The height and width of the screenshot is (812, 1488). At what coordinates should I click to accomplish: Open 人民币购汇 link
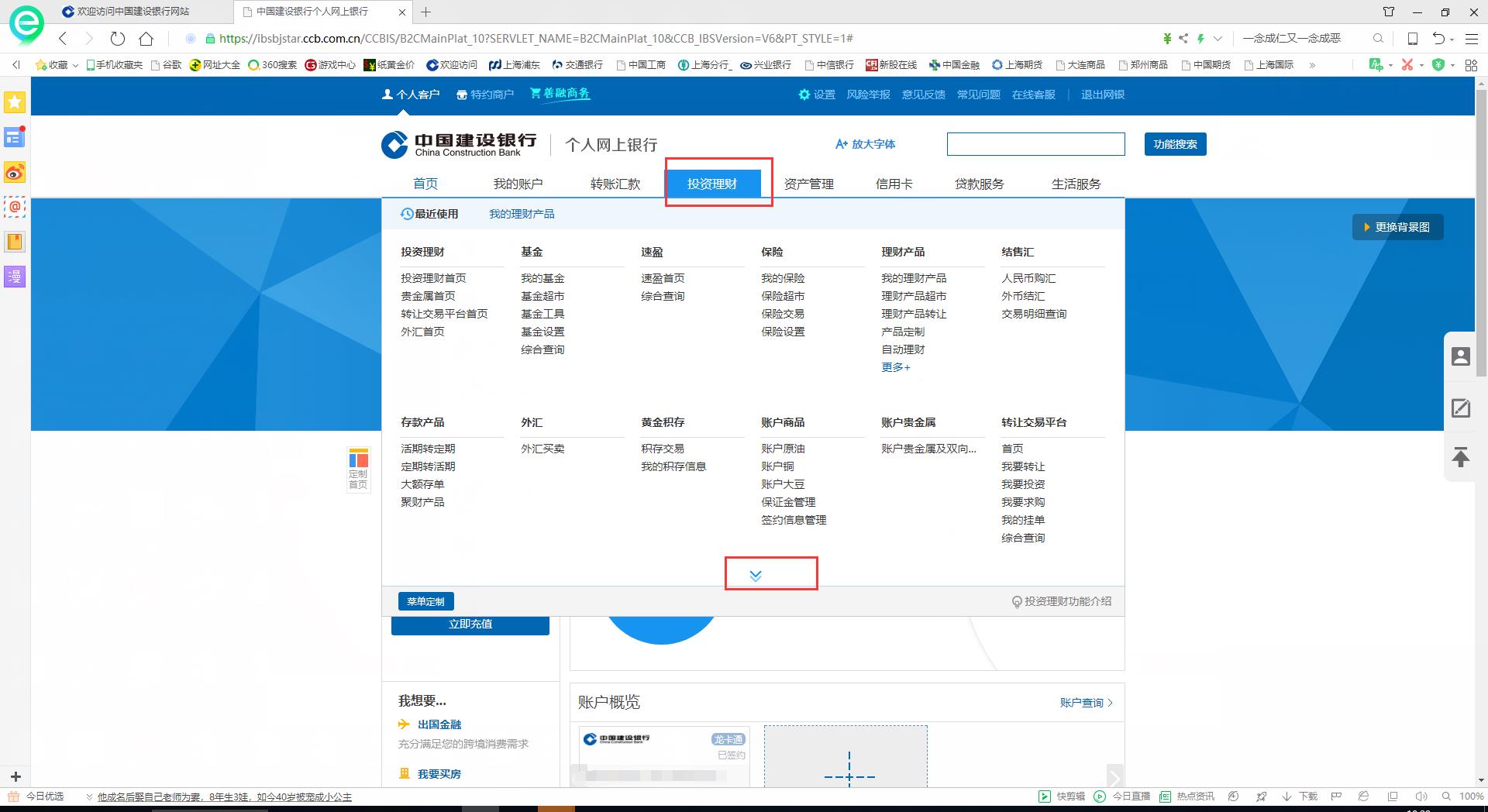(x=1028, y=278)
